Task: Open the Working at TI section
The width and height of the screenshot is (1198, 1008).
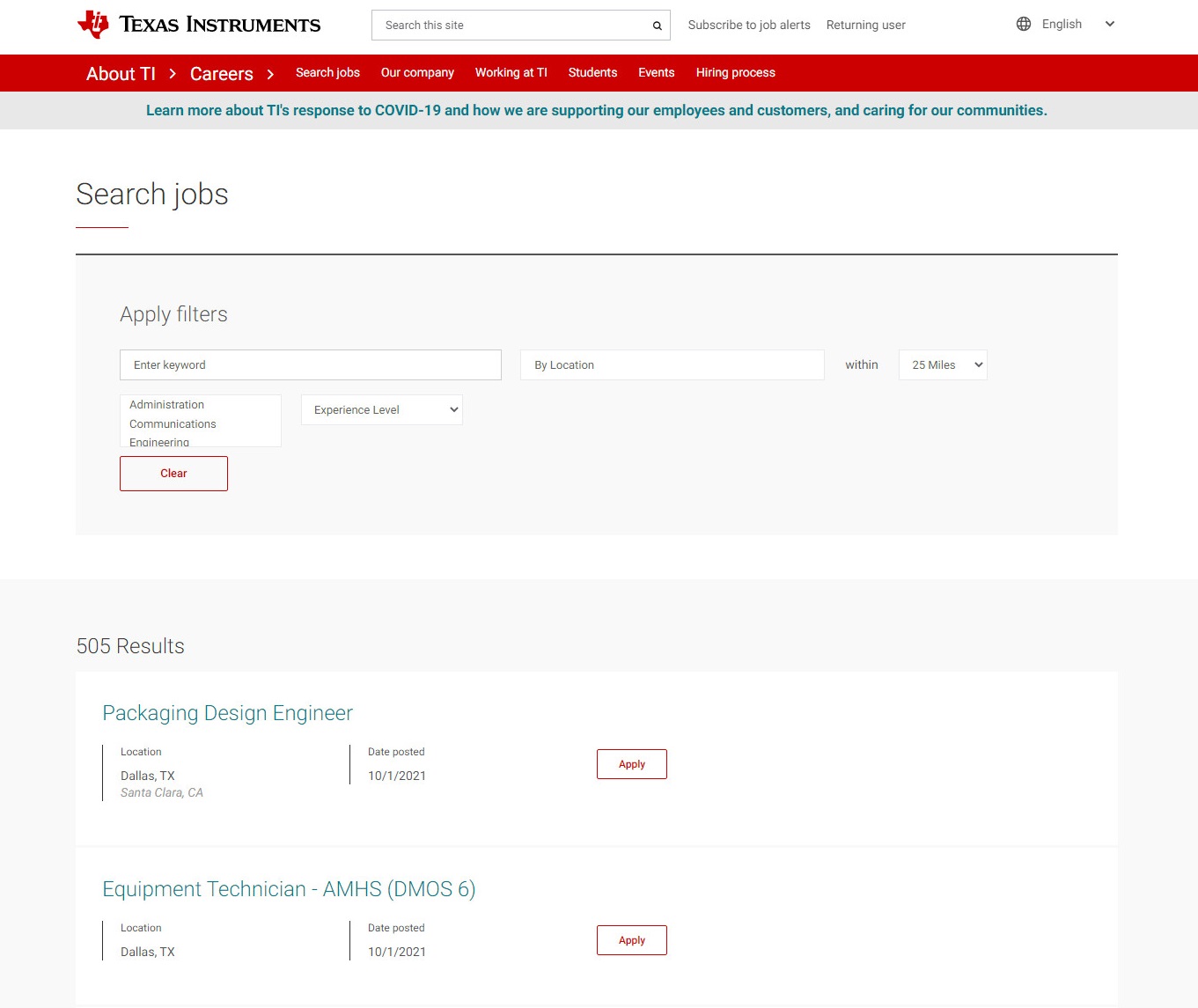Action: (511, 73)
